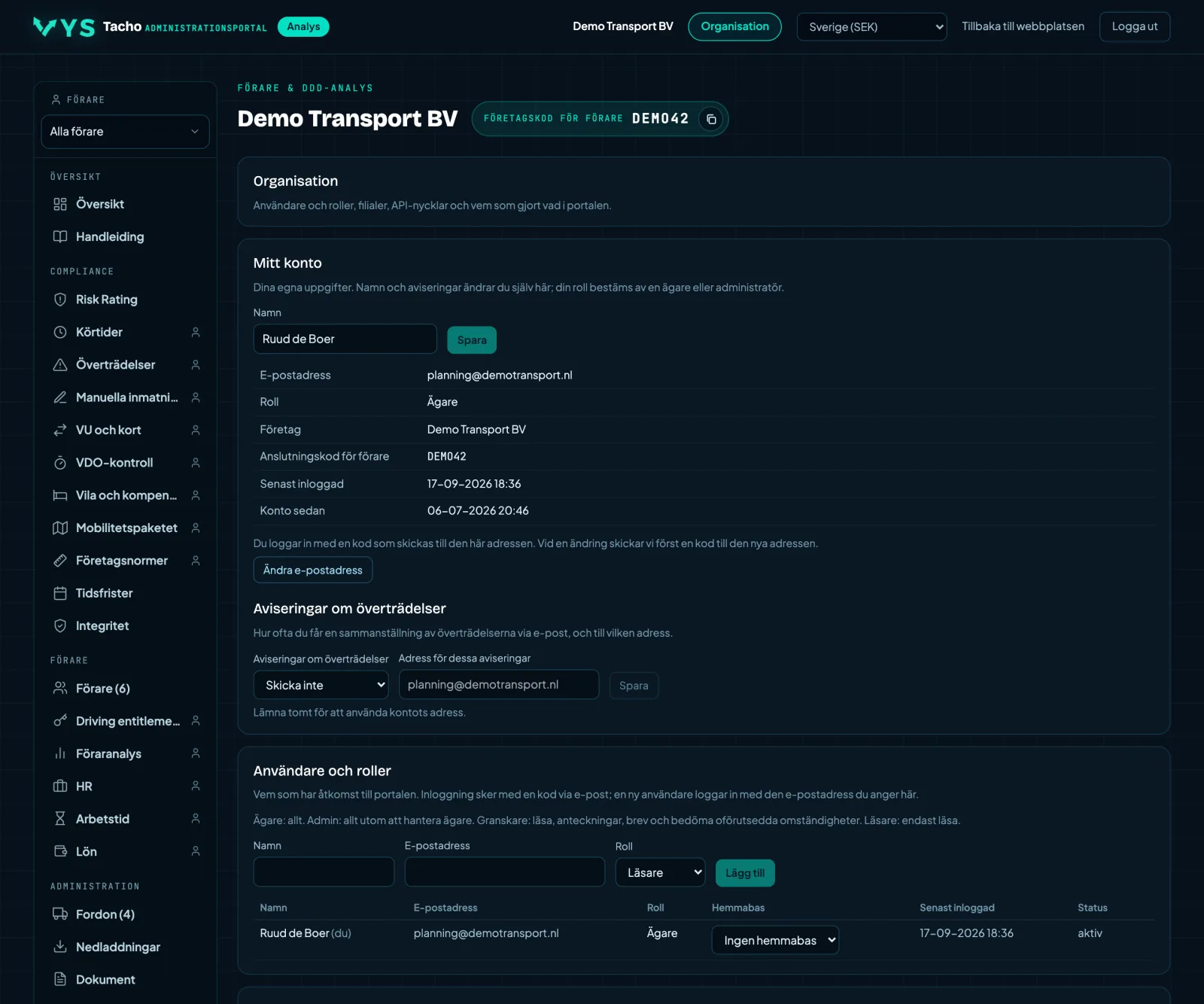This screenshot has width=1204, height=1004.
Task: Open Driving entitlements in the sidebar
Action: pos(125,721)
